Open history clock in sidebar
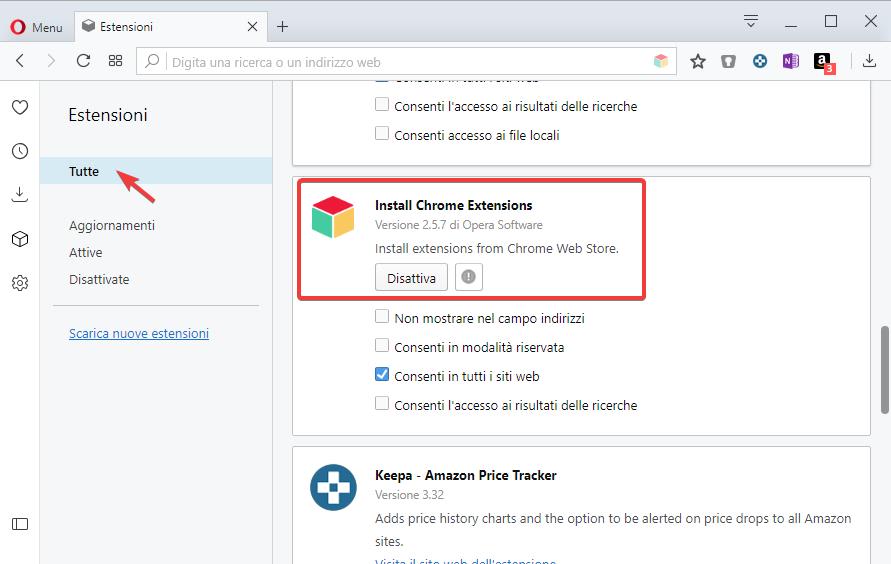Screen dimensions: 891x564 20,151
